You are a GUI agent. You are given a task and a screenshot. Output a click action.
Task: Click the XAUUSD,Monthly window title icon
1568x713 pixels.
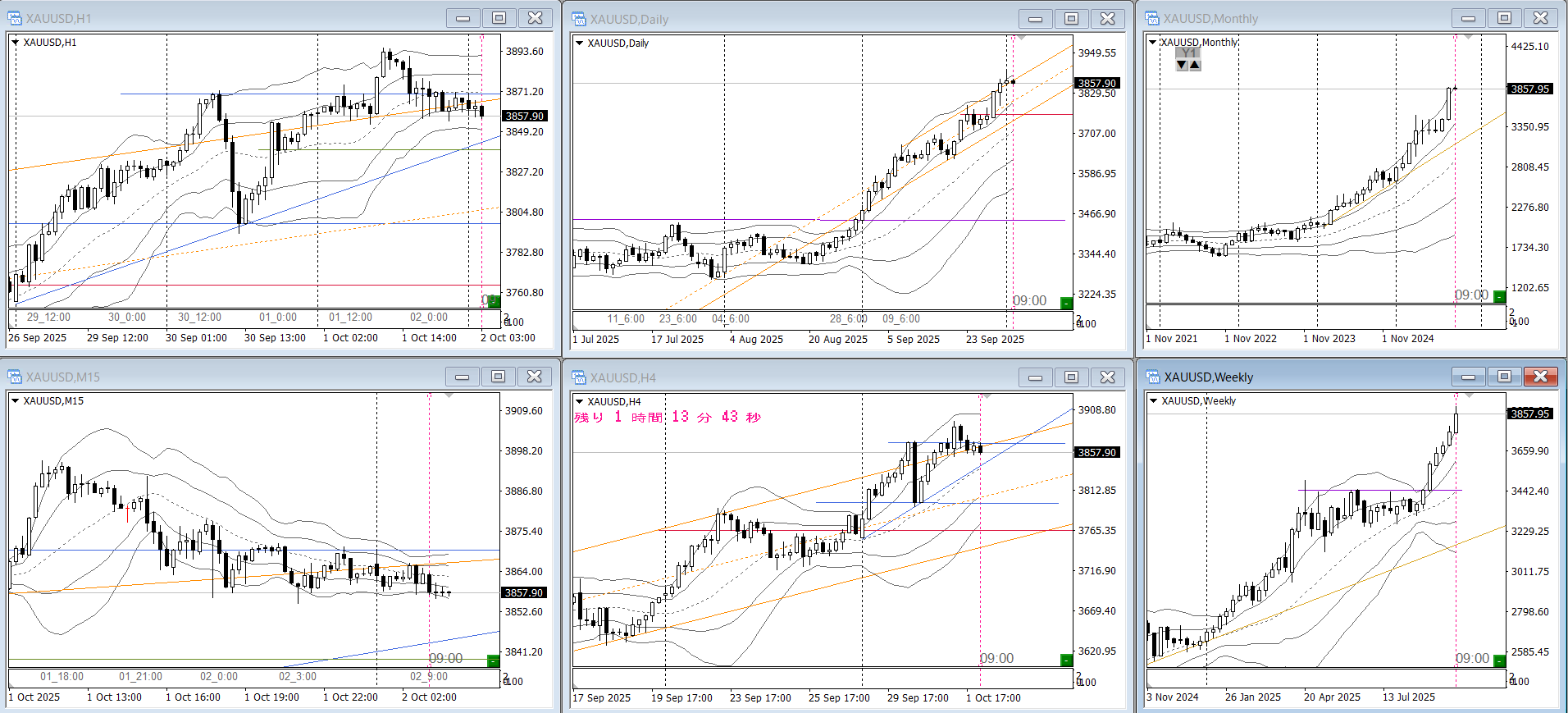pos(1152,18)
